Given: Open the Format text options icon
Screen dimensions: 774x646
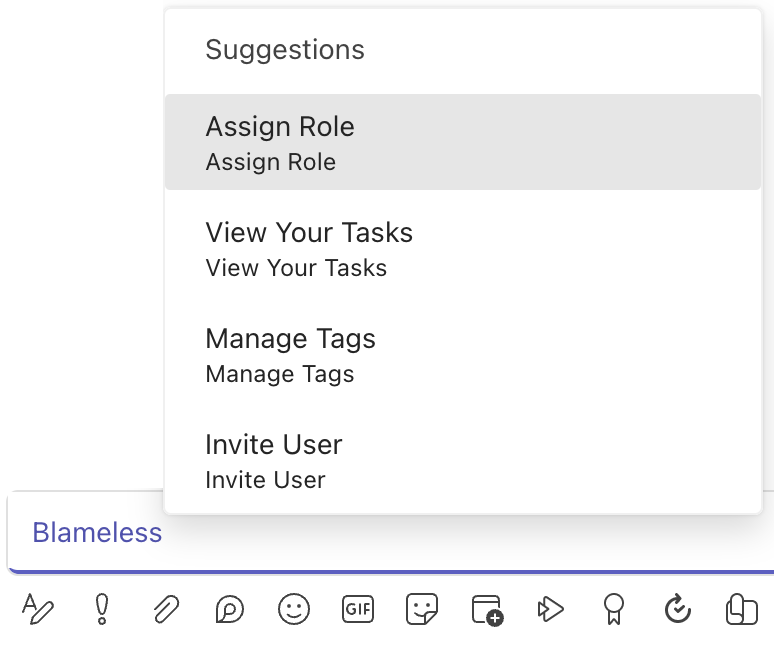Looking at the screenshot, I should 38,609.
